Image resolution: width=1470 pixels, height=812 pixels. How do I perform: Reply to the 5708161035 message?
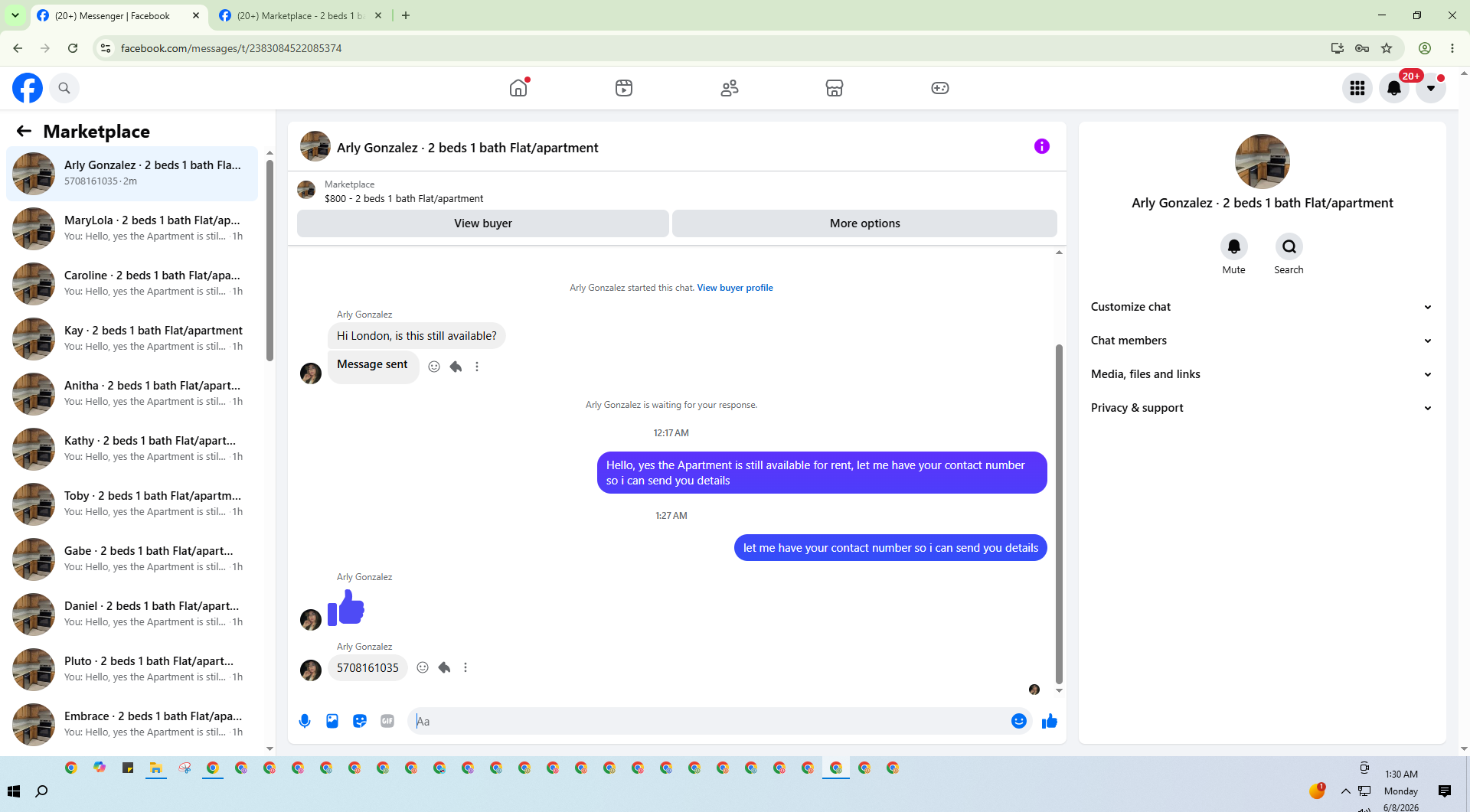(444, 667)
